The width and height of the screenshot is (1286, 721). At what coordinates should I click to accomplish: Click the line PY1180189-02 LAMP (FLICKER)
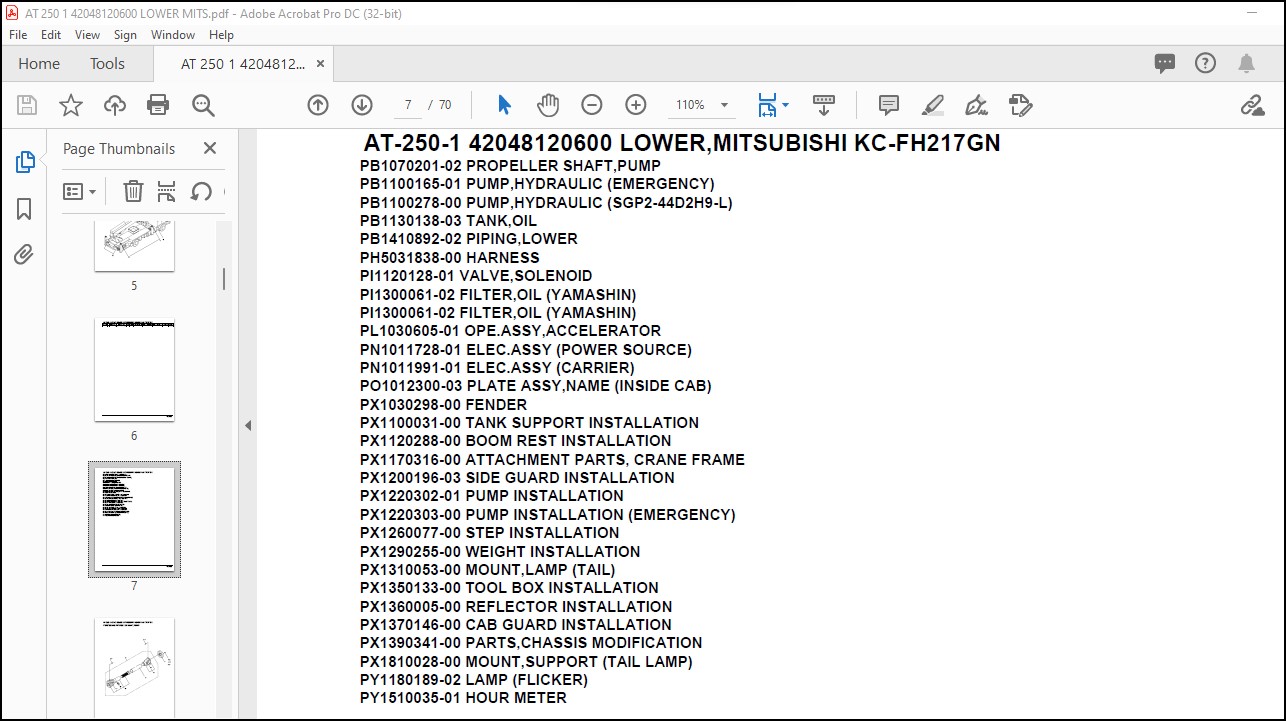pos(474,680)
